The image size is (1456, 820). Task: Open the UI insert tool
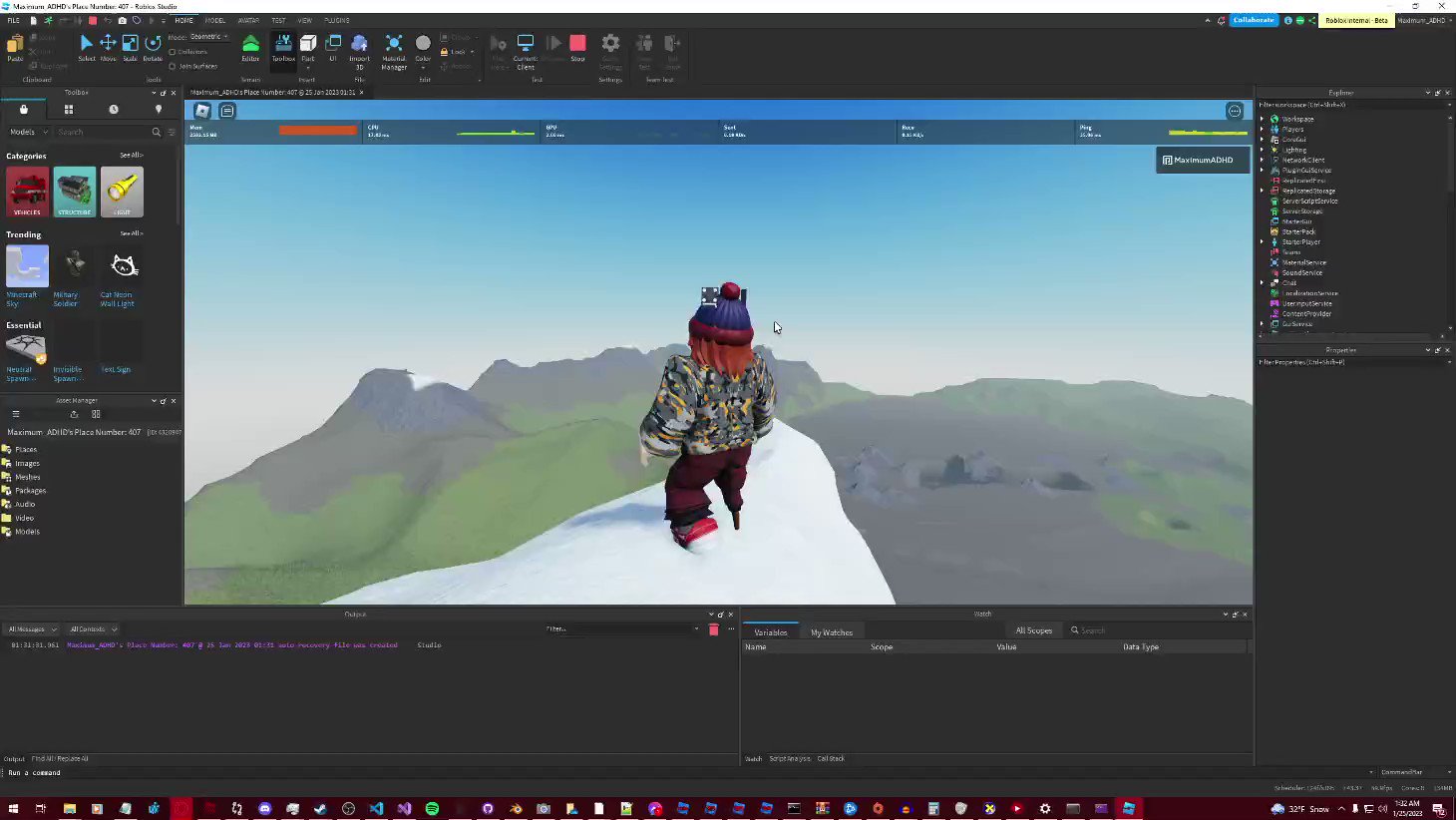333,48
